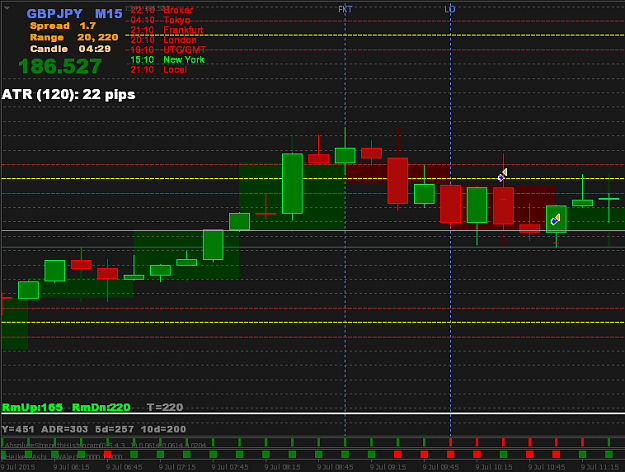Click the ADR=303 value
Viewport: 625px width, 472px height.
(x=65, y=429)
